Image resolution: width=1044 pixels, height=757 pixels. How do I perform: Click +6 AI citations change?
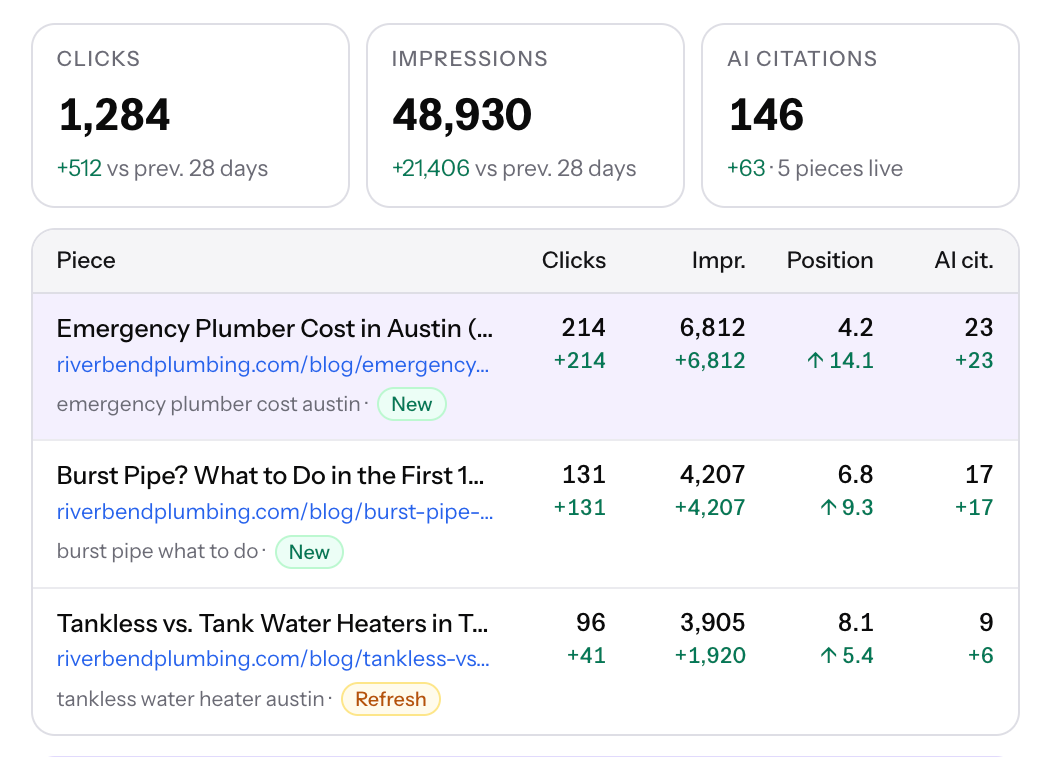[x=981, y=655]
